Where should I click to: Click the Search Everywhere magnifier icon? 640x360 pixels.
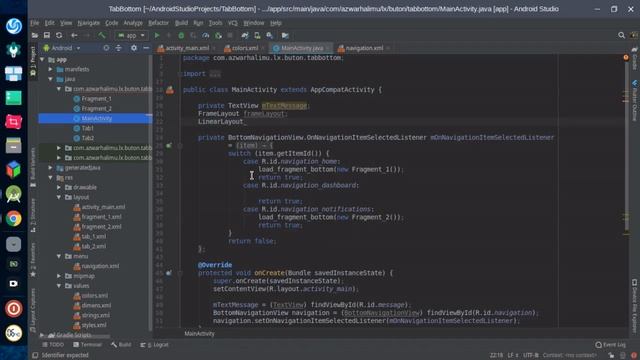(x=621, y=36)
